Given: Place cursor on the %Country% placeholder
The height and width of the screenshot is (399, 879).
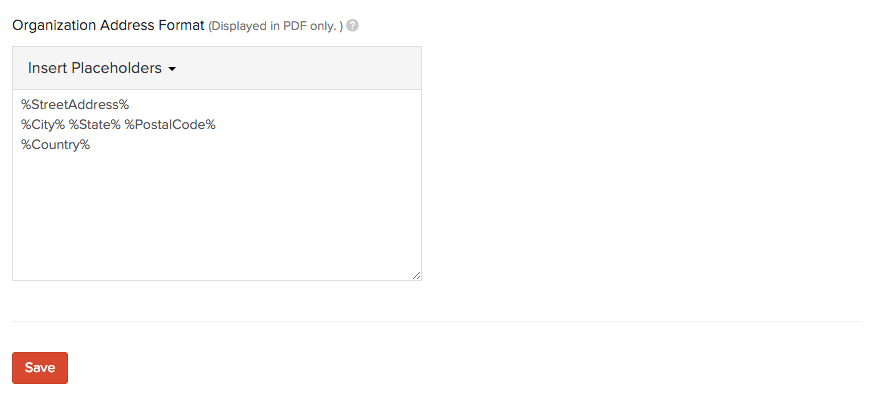Looking at the screenshot, I should [55, 145].
